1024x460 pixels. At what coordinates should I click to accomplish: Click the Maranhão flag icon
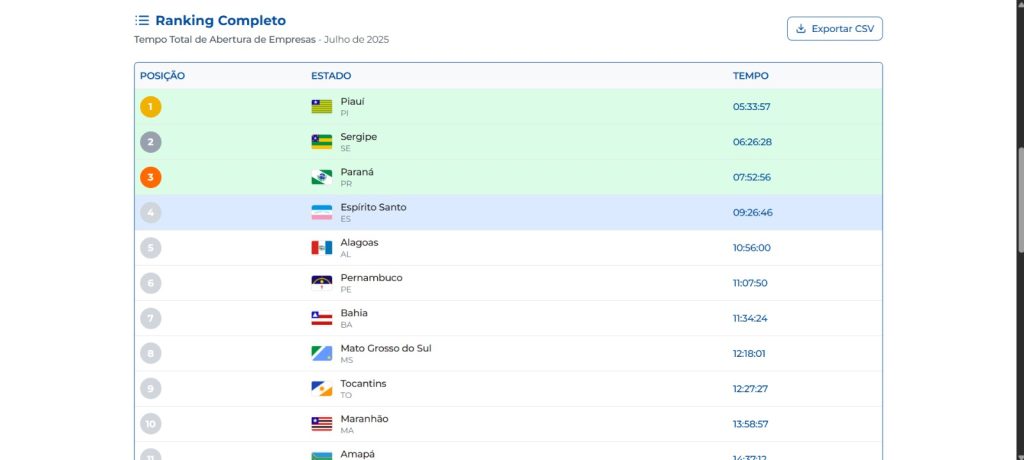click(321, 424)
